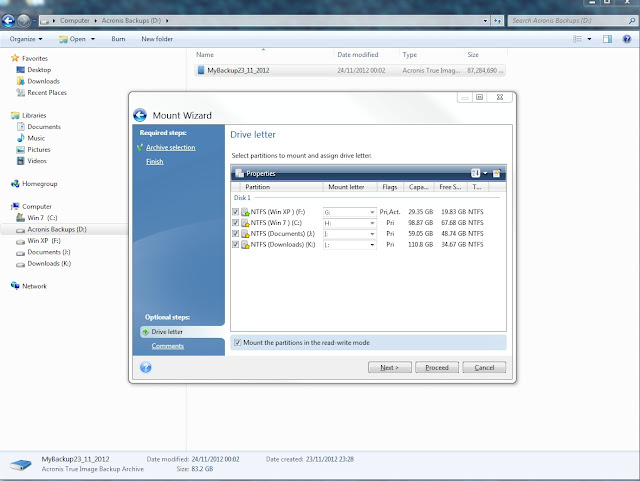Go to Archive selection step
The width and height of the screenshot is (640, 481).
tap(171, 147)
